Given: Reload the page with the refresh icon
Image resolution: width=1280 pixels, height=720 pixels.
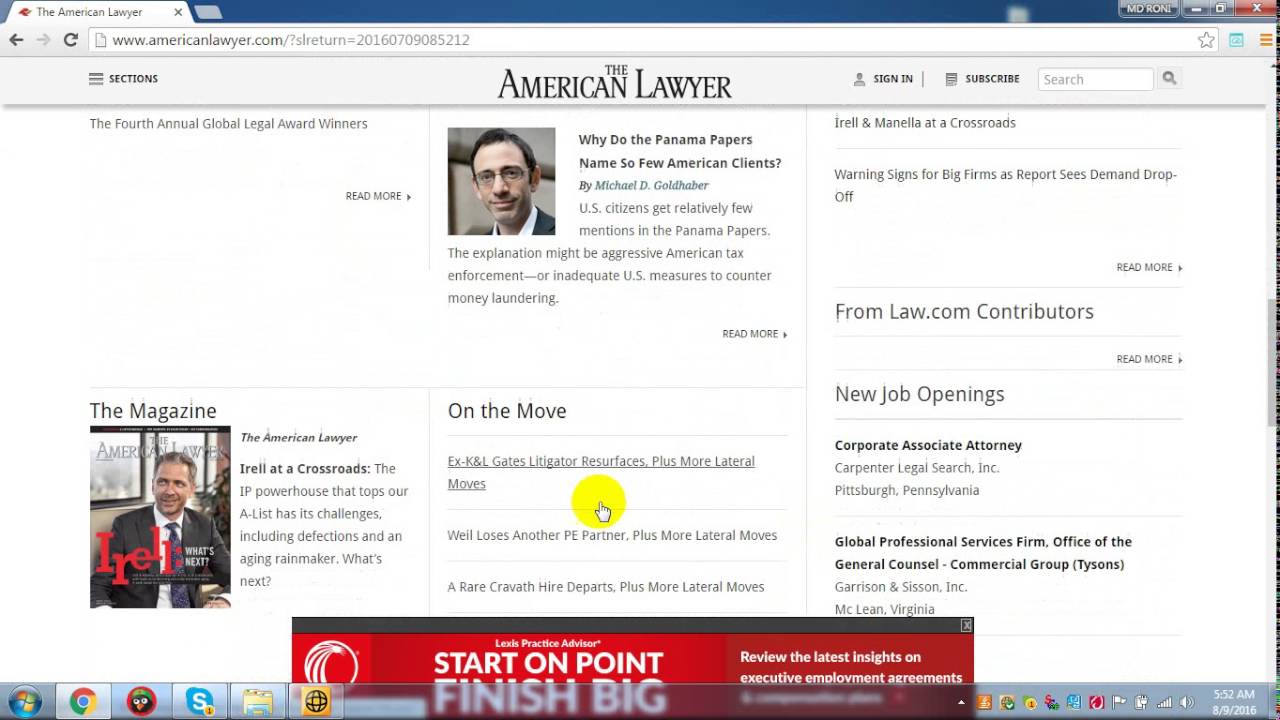Looking at the screenshot, I should click(70, 40).
